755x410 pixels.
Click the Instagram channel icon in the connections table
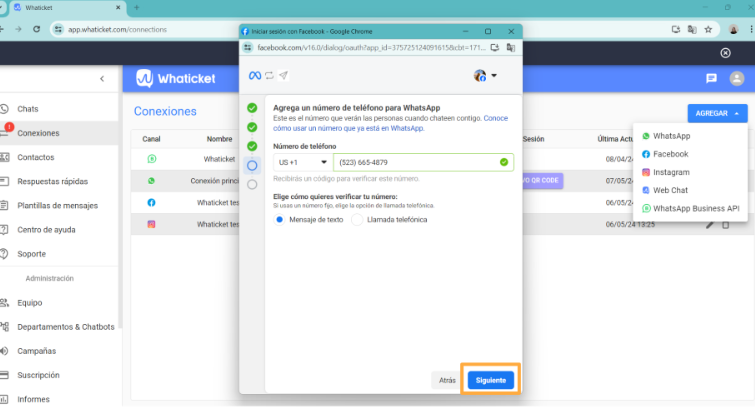[151, 224]
